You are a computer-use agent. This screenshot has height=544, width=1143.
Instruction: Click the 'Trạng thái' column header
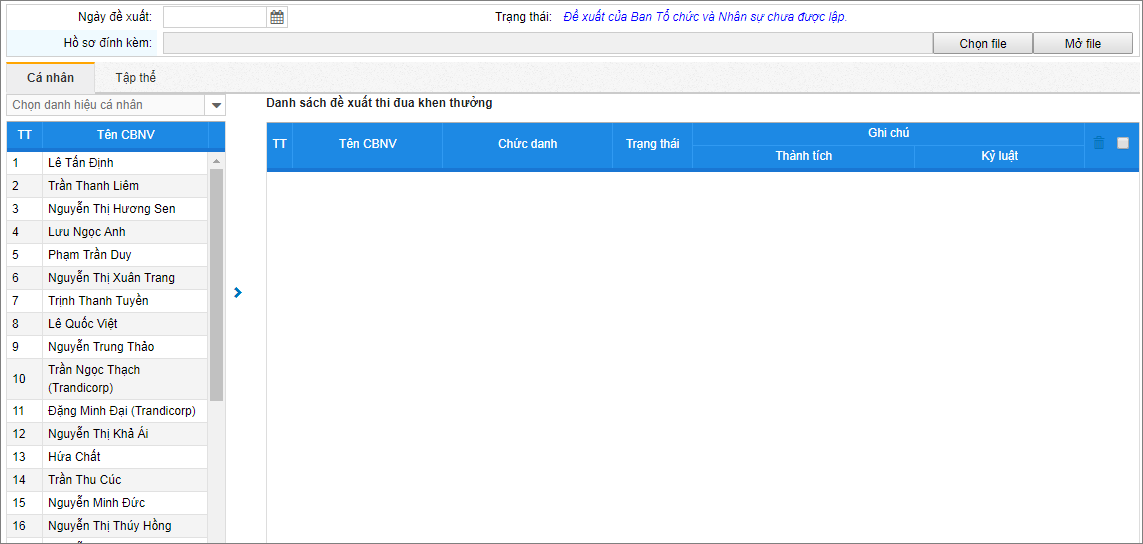(652, 144)
